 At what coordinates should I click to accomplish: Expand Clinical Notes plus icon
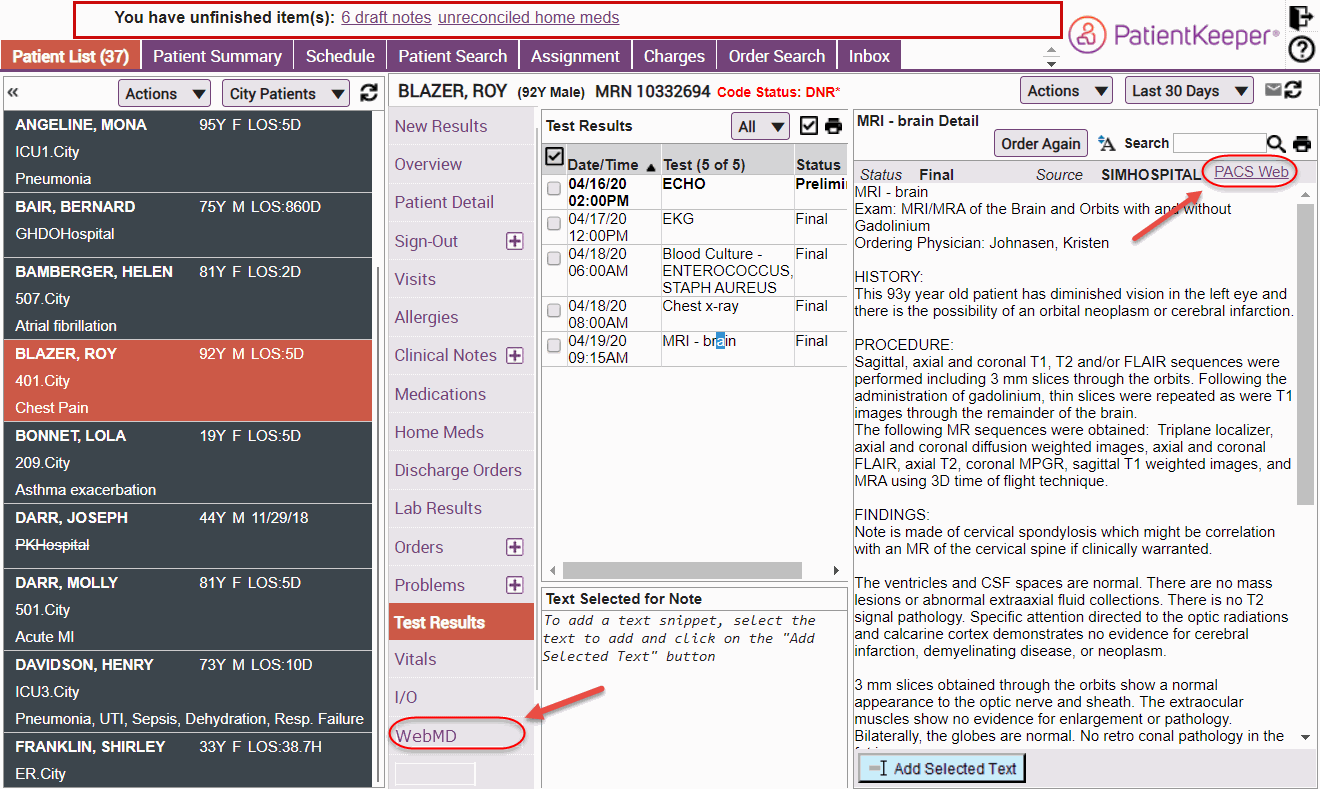[515, 356]
